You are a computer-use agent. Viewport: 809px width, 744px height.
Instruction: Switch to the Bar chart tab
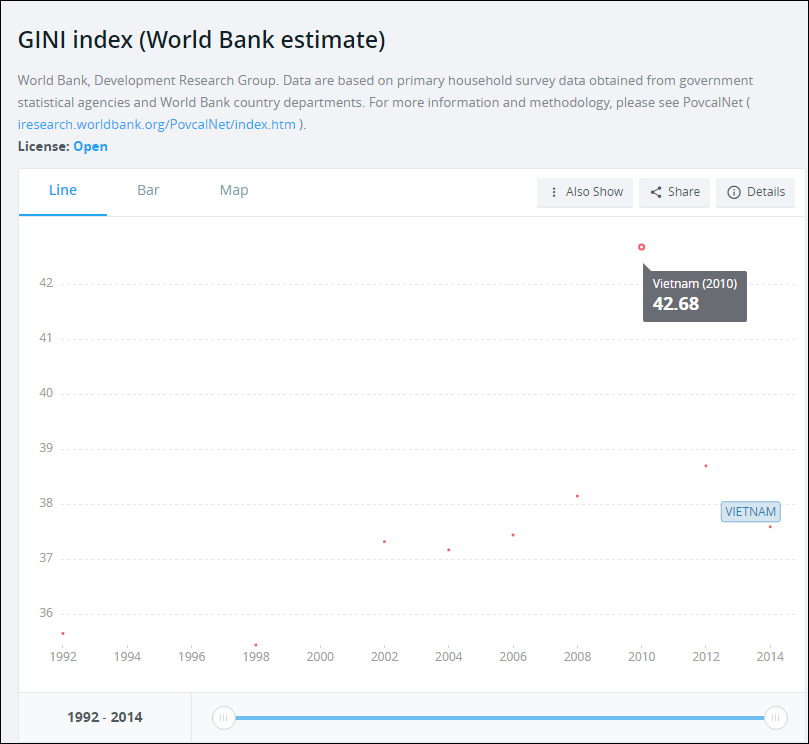tap(148, 190)
